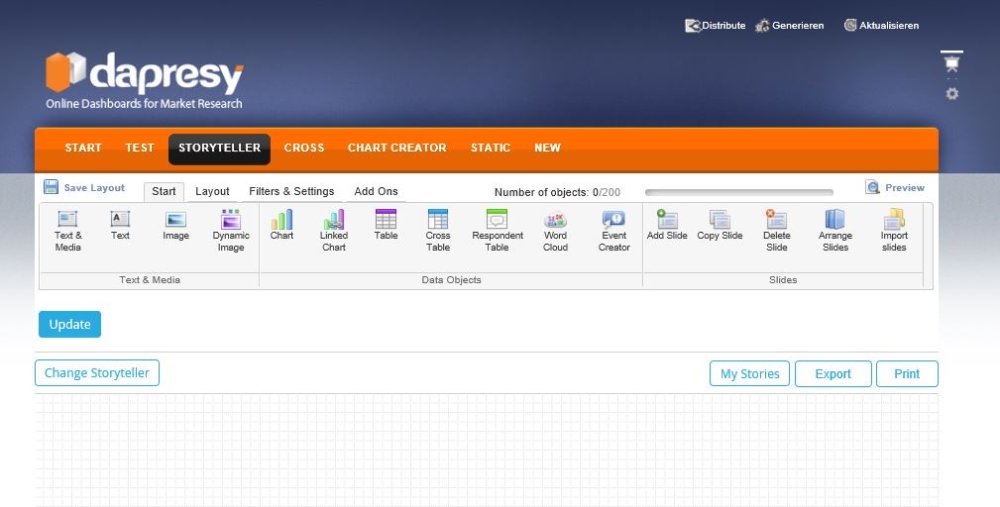Add a Cross Table object
This screenshot has width=1000, height=507.
pyautogui.click(x=438, y=231)
